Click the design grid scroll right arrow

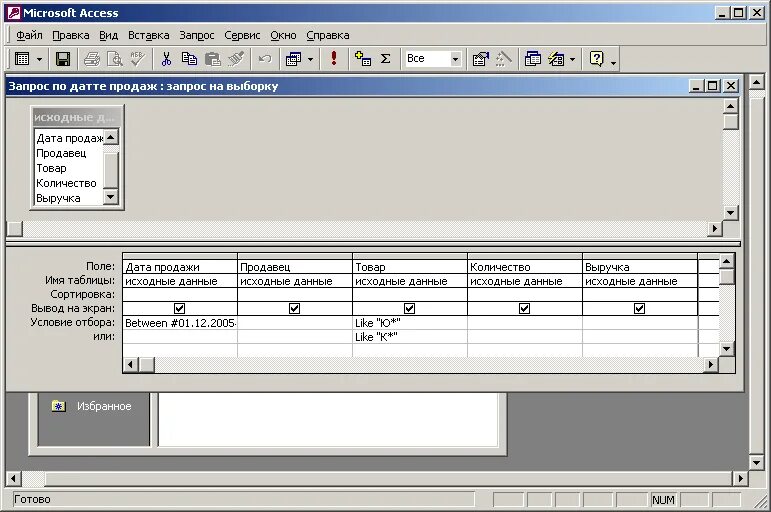pyautogui.click(x=711, y=364)
